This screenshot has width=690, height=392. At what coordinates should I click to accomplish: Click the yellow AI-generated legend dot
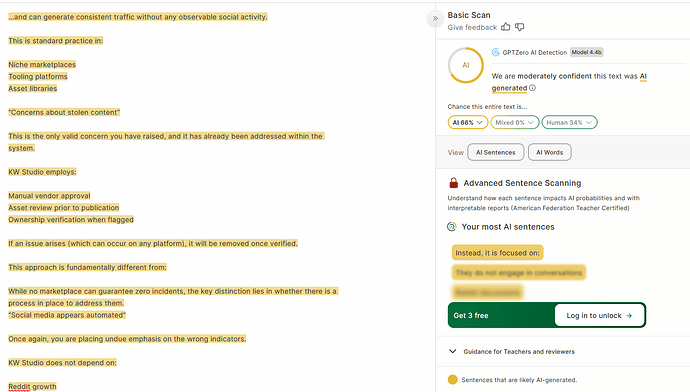(x=452, y=380)
